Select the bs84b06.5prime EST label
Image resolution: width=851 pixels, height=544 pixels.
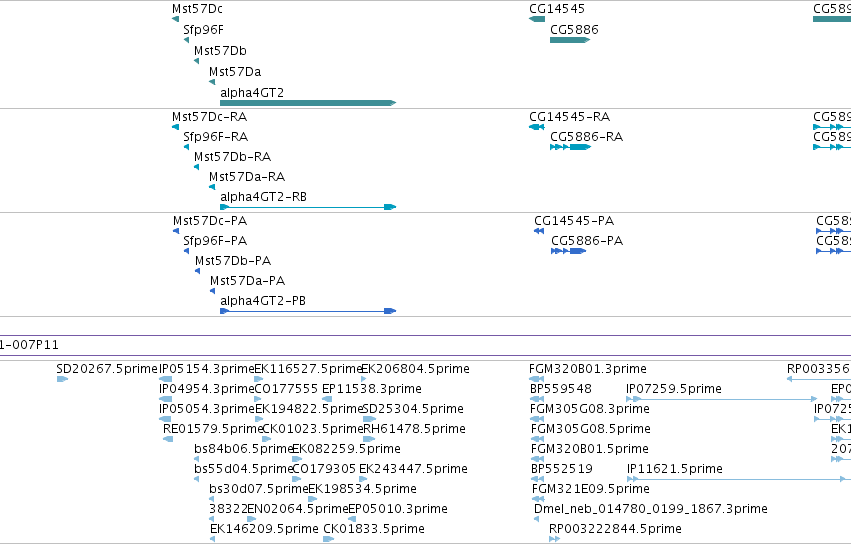tap(244, 449)
